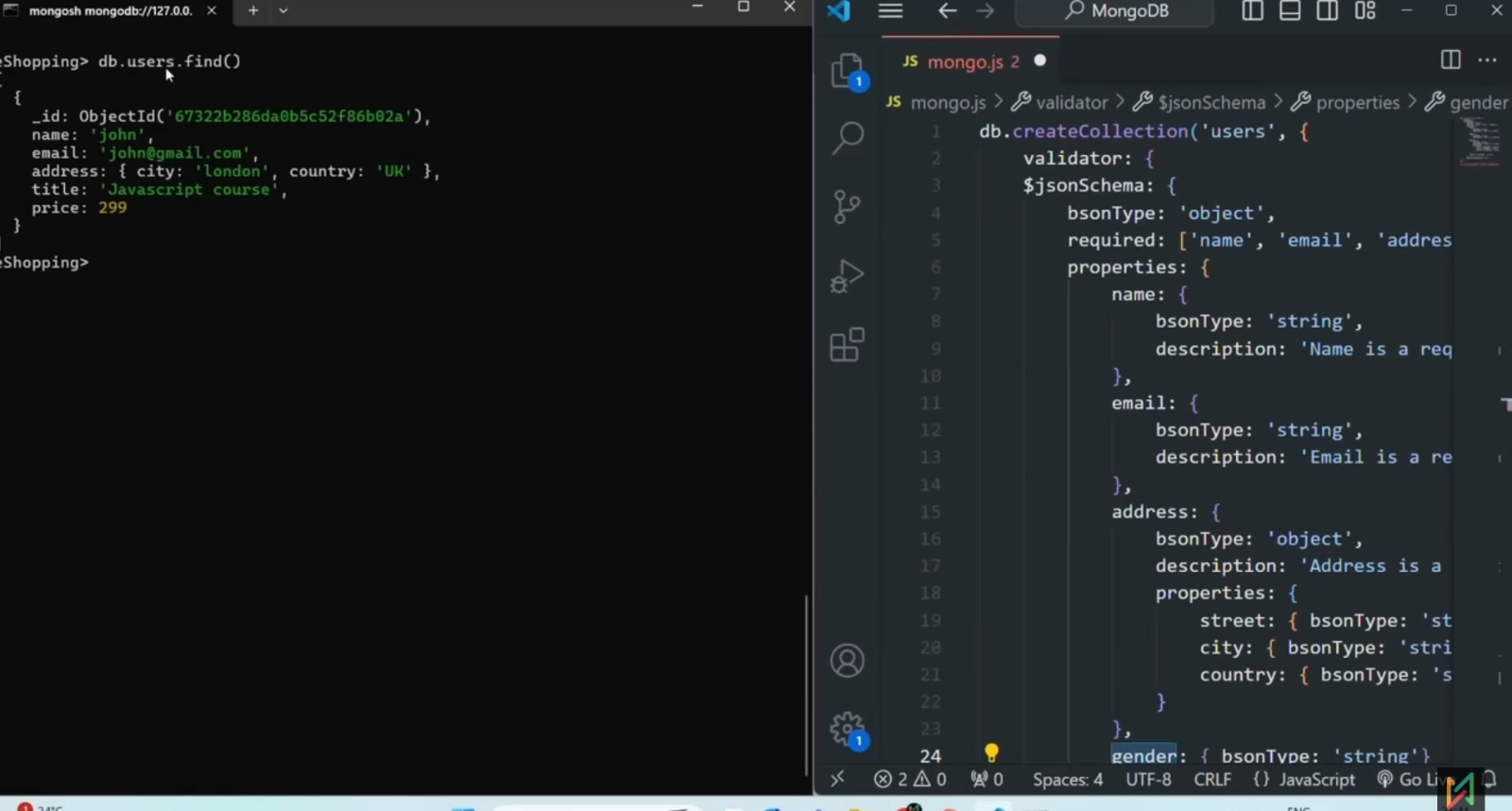Select the mongosh terminal tab
The height and width of the screenshot is (811, 1512).
pyautogui.click(x=112, y=10)
